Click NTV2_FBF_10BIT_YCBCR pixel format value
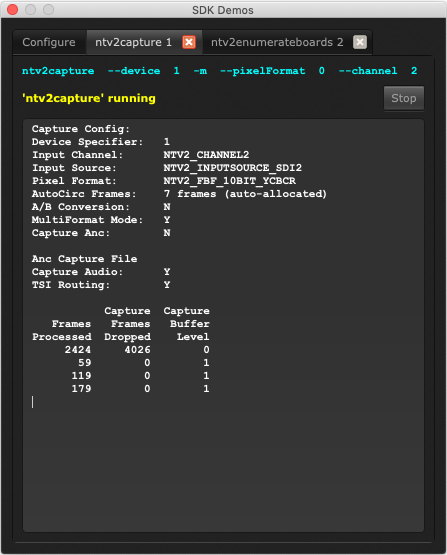This screenshot has height=555, width=447. tap(229, 181)
